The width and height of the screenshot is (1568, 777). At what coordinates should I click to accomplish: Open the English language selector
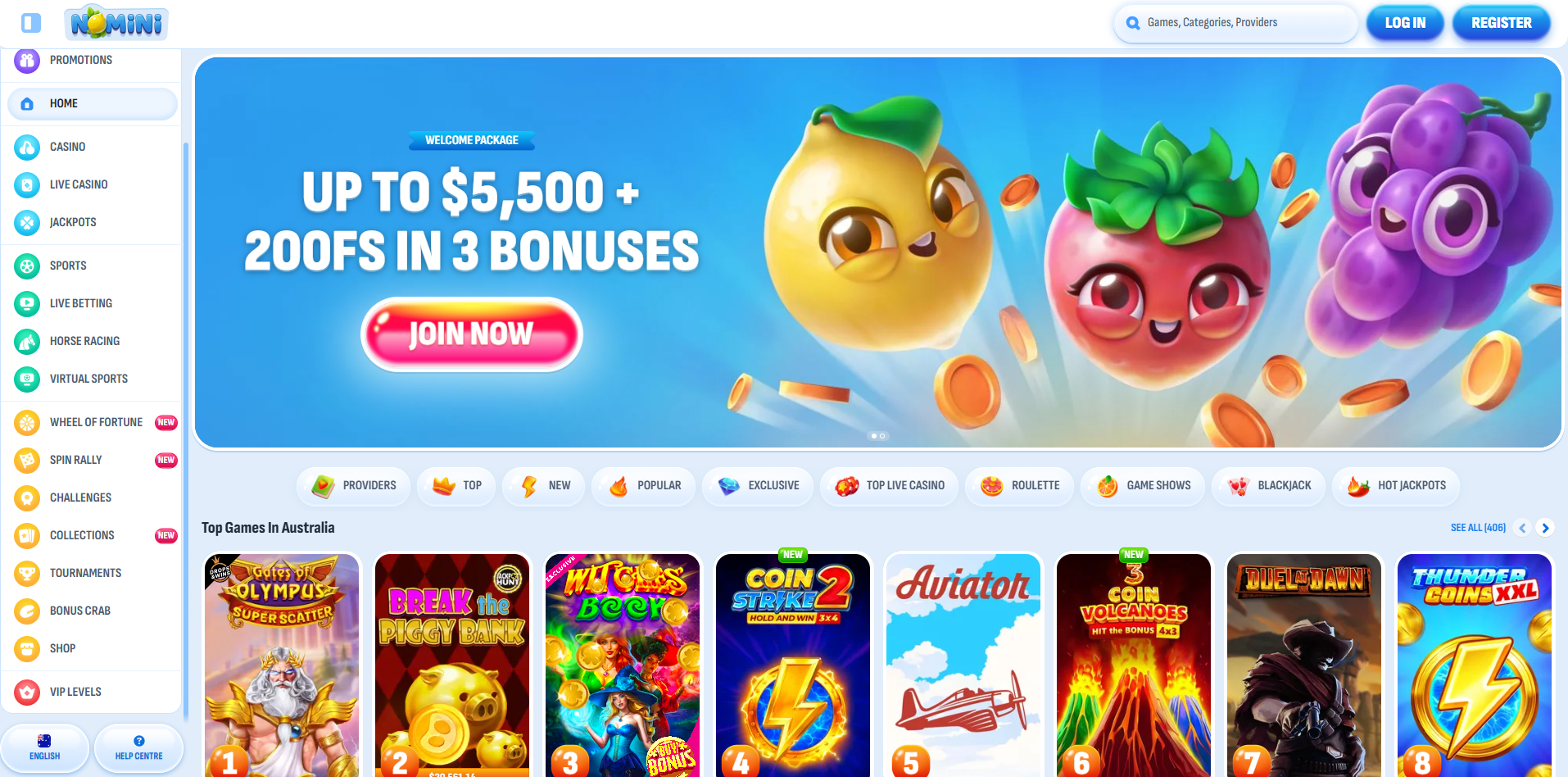click(x=45, y=747)
